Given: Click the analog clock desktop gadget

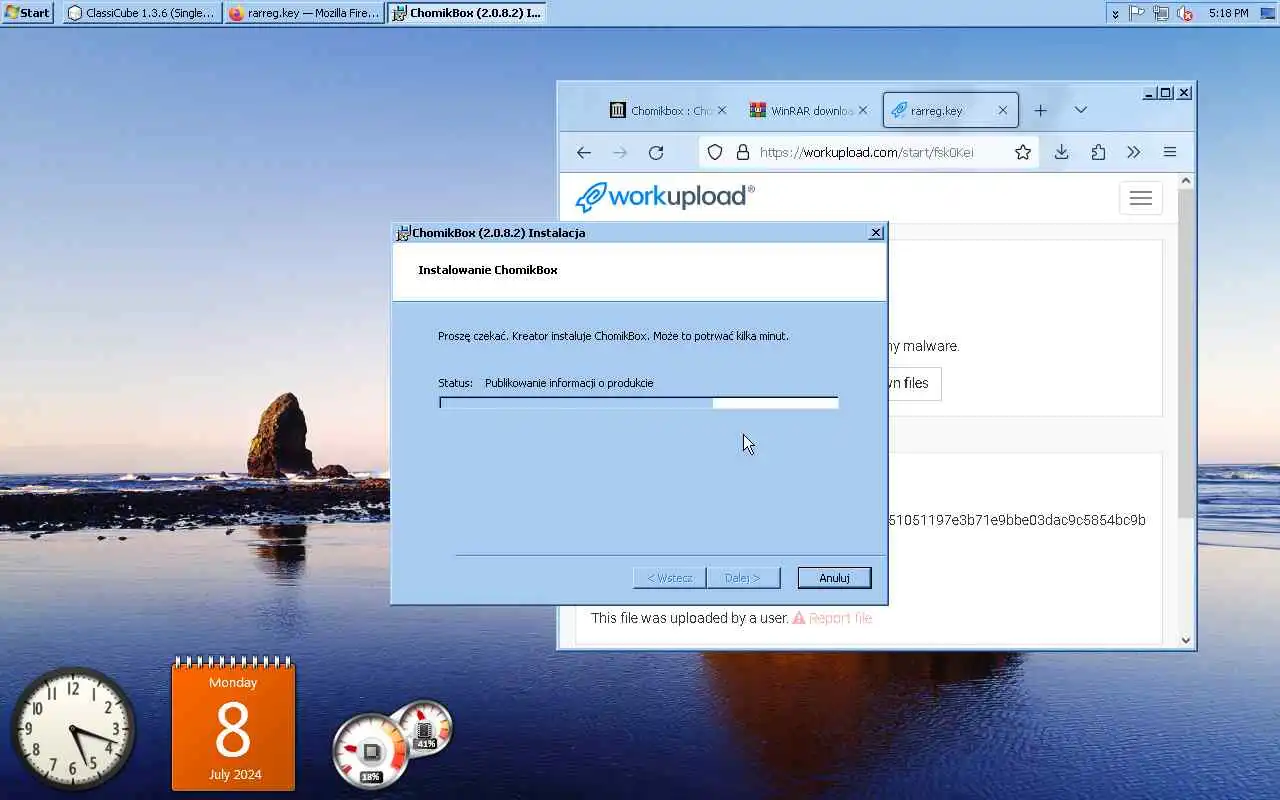Looking at the screenshot, I should pos(73,729).
